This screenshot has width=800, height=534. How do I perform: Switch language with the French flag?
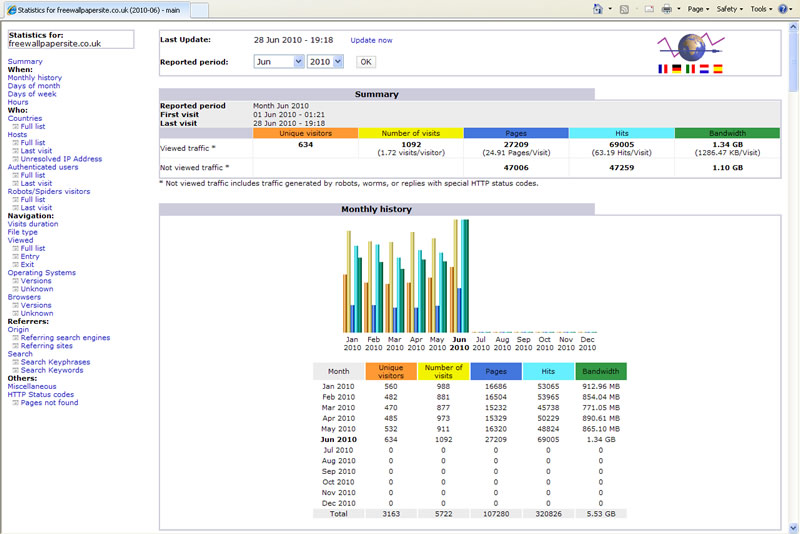click(x=663, y=69)
